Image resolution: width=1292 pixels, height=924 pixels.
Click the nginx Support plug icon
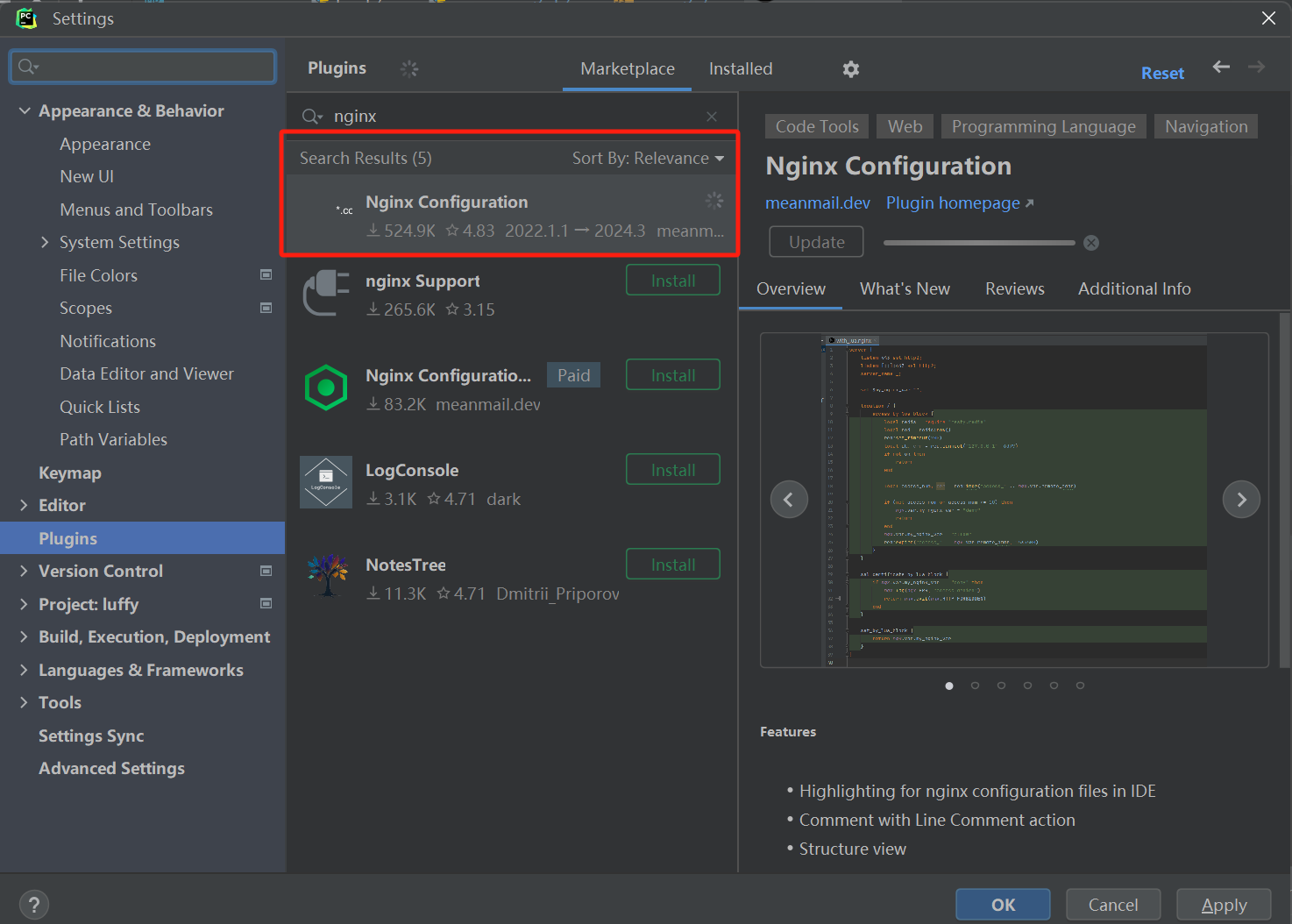pos(326,293)
